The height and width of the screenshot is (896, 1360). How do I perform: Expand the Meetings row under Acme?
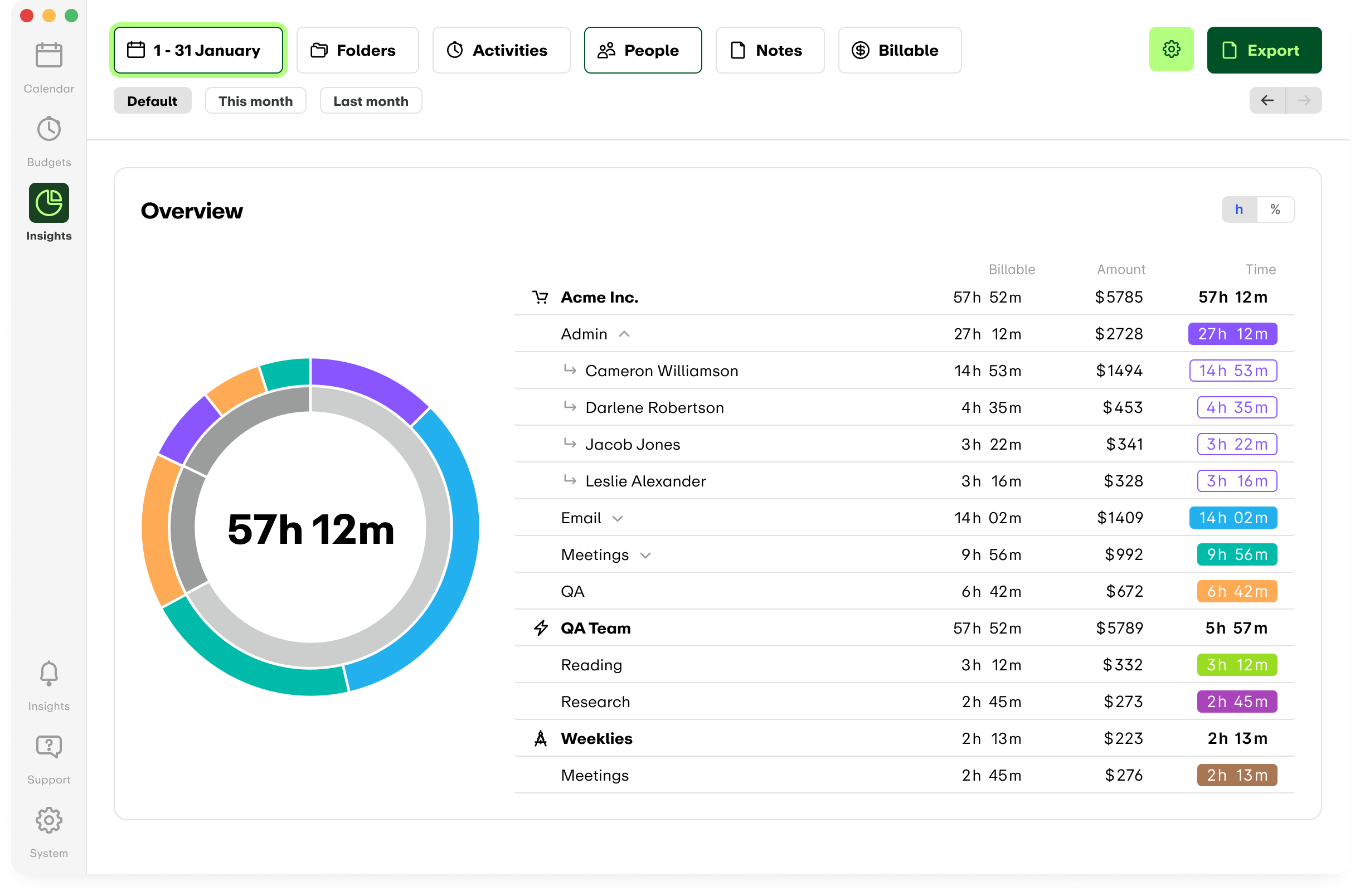pyautogui.click(x=645, y=555)
